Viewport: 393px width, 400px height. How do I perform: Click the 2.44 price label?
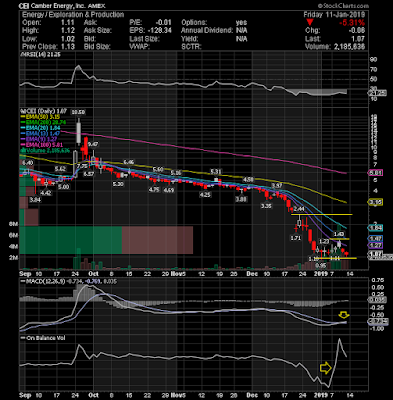point(299,209)
